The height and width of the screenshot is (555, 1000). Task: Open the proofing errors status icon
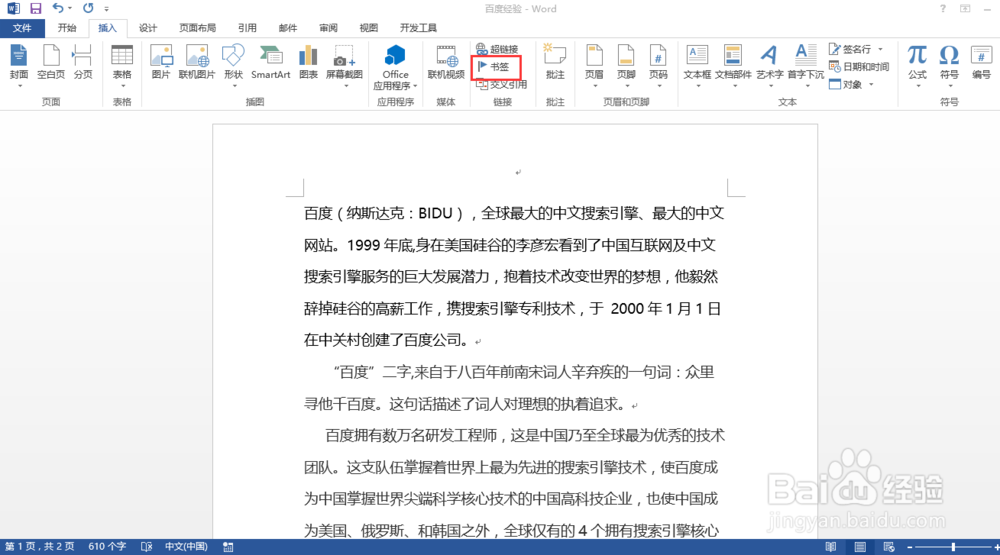(147, 547)
